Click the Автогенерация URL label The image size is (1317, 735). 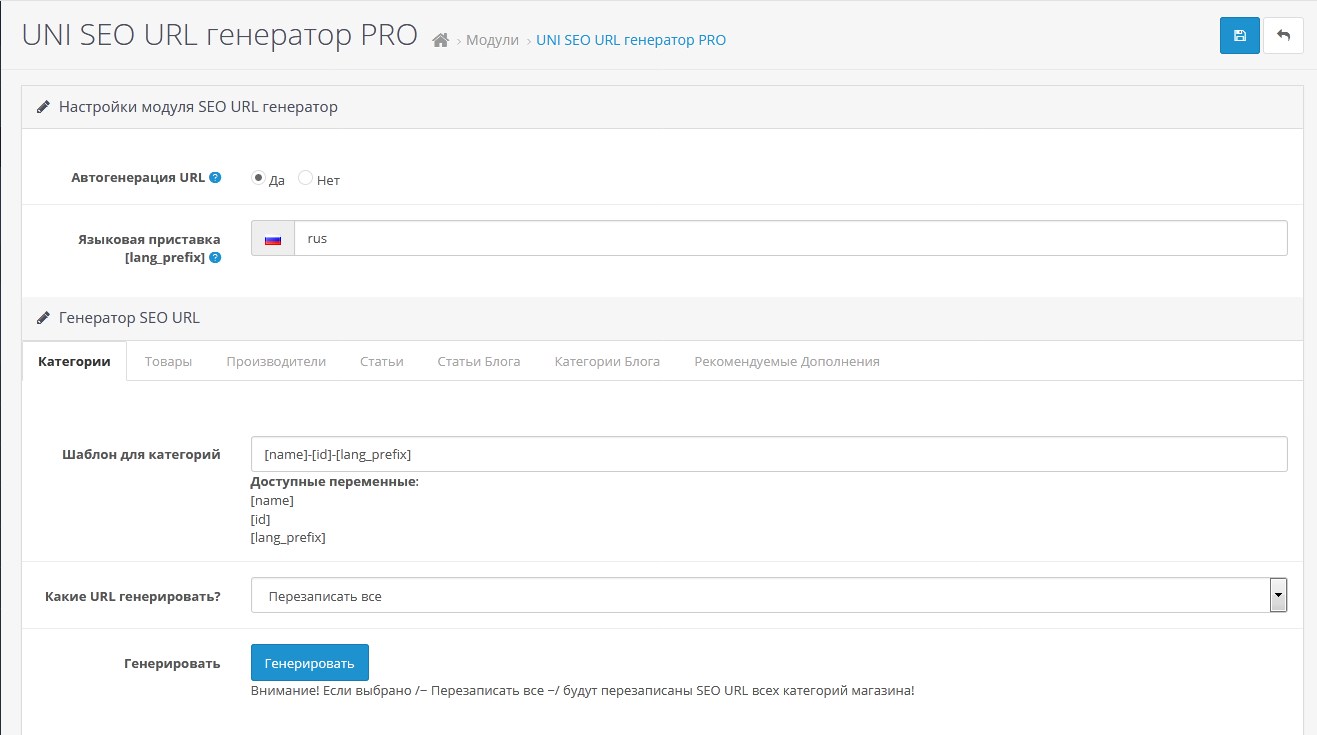(x=138, y=178)
